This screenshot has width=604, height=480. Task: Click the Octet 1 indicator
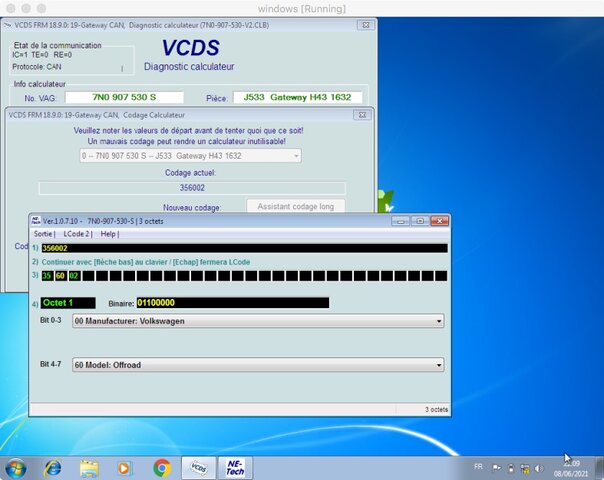pos(68,303)
